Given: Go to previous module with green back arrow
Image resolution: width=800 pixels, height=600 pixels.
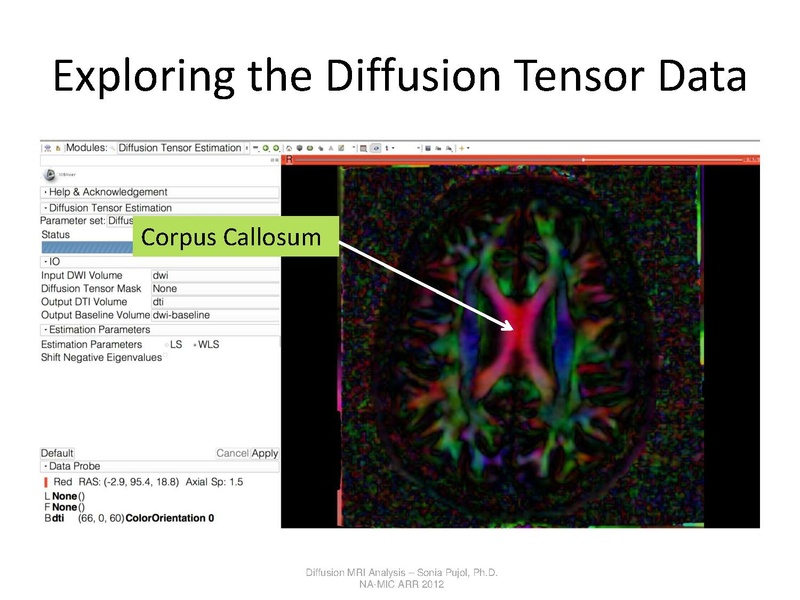Looking at the screenshot, I should tap(266, 148).
